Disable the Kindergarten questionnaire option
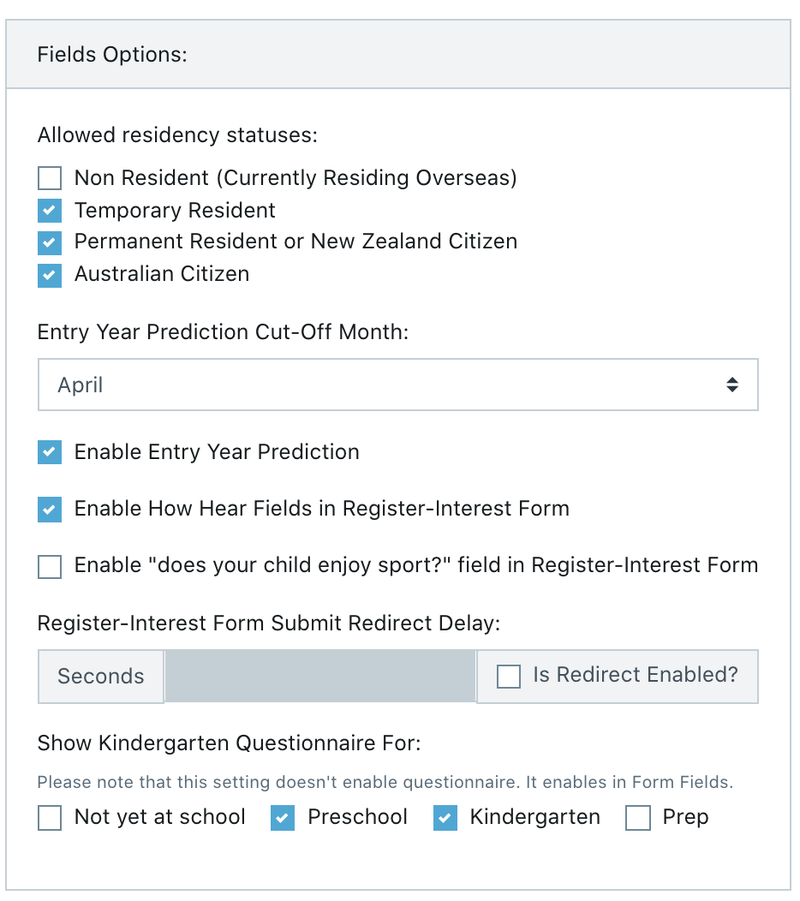This screenshot has height=901, width=800. (445, 818)
